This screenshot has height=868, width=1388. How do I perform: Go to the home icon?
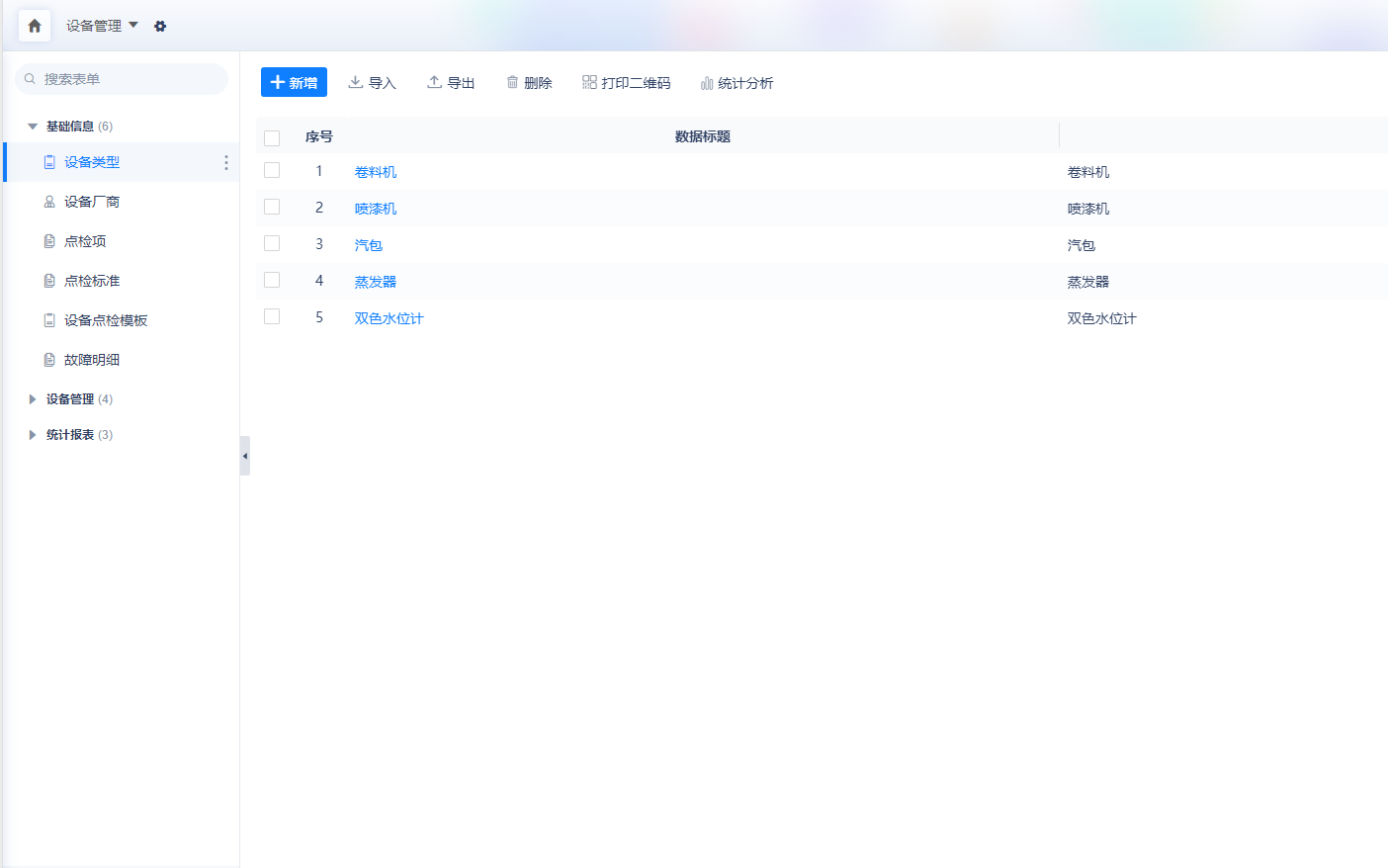[35, 26]
